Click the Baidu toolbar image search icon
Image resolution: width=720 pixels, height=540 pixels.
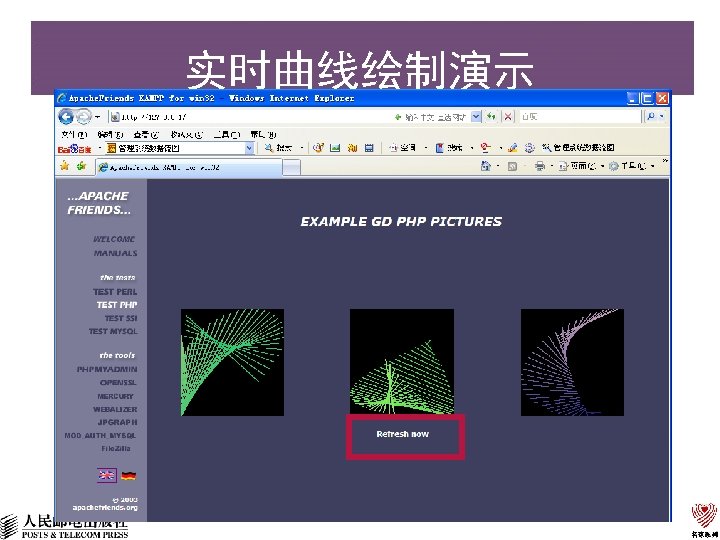tap(335, 148)
